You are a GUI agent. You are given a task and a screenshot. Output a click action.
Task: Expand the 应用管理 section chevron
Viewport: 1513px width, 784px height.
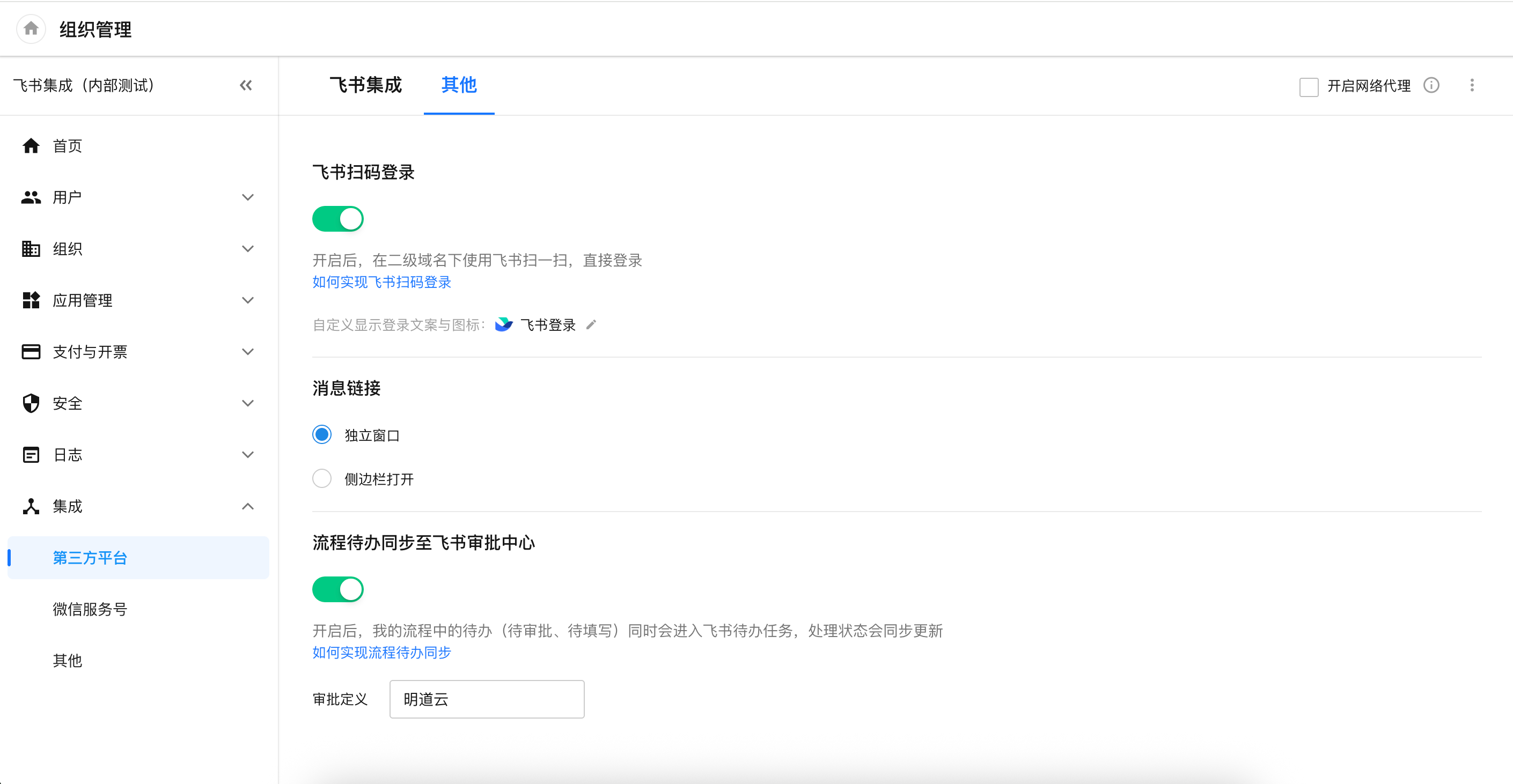pyautogui.click(x=248, y=300)
